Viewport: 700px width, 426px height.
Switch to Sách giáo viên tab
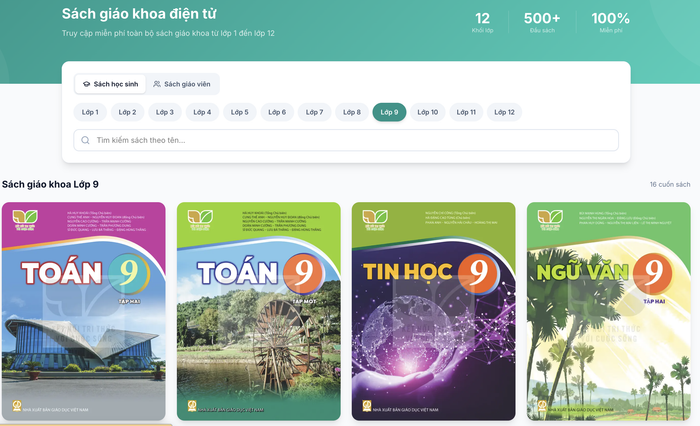182,84
